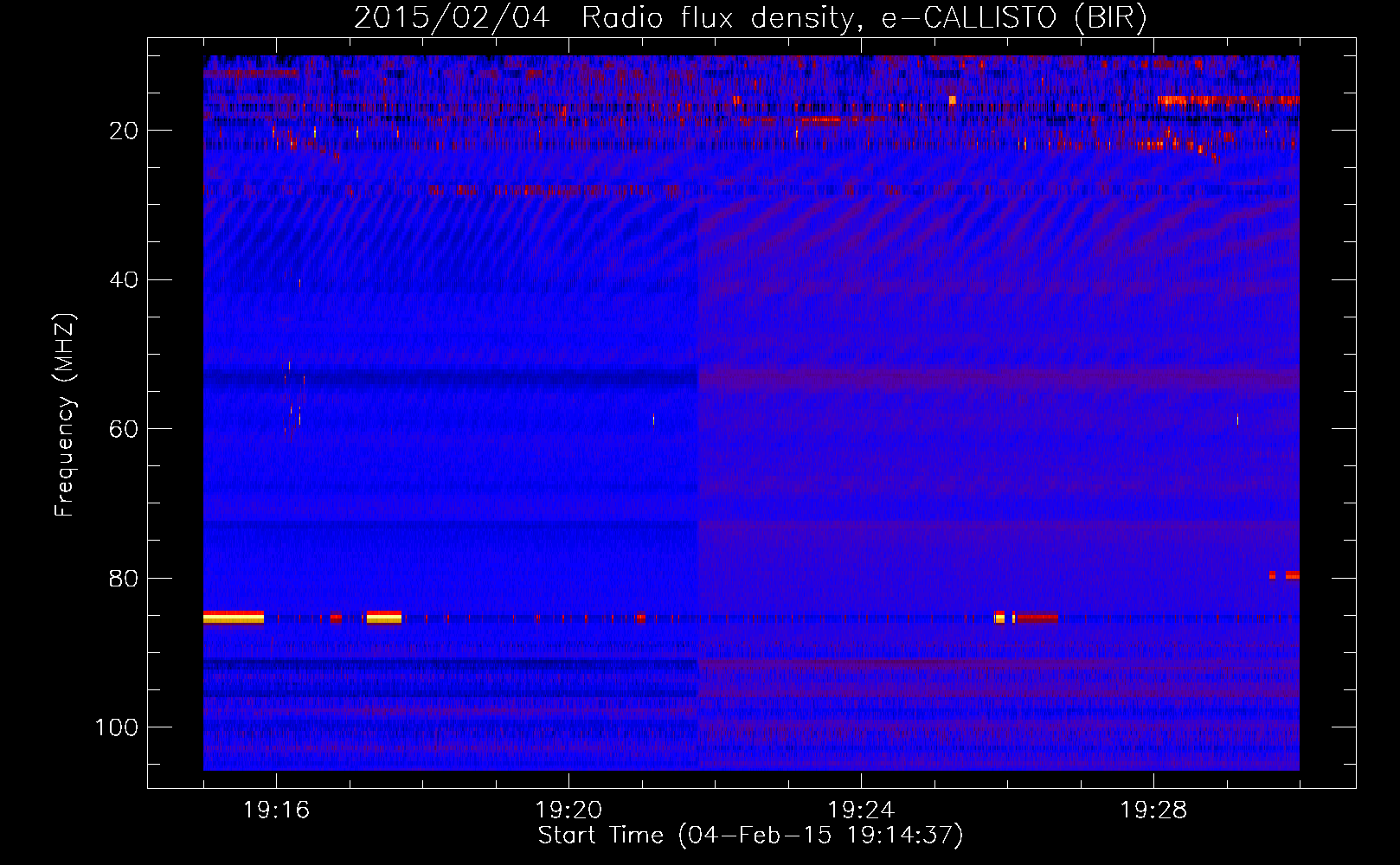1400x865 pixels.
Task: Click the plot title 'Radio flux density, e-CALLISTO (BIR)'
Action: pyautogui.click(x=863, y=18)
